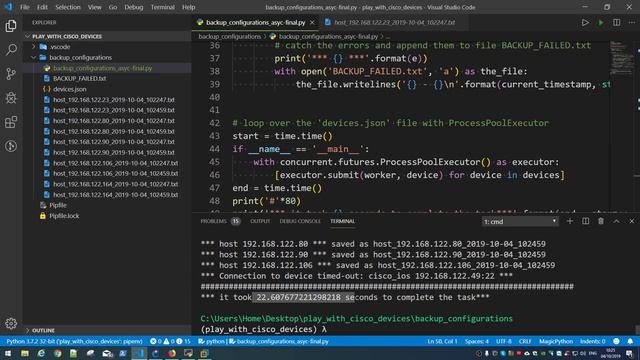This screenshot has width=640, height=360.
Task: Switch to the DEBUG CONSOLE tab
Action: click(300, 221)
